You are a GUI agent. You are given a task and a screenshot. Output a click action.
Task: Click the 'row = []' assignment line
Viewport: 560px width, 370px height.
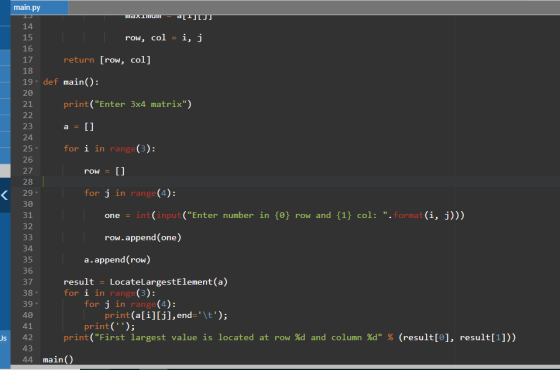pos(104,171)
